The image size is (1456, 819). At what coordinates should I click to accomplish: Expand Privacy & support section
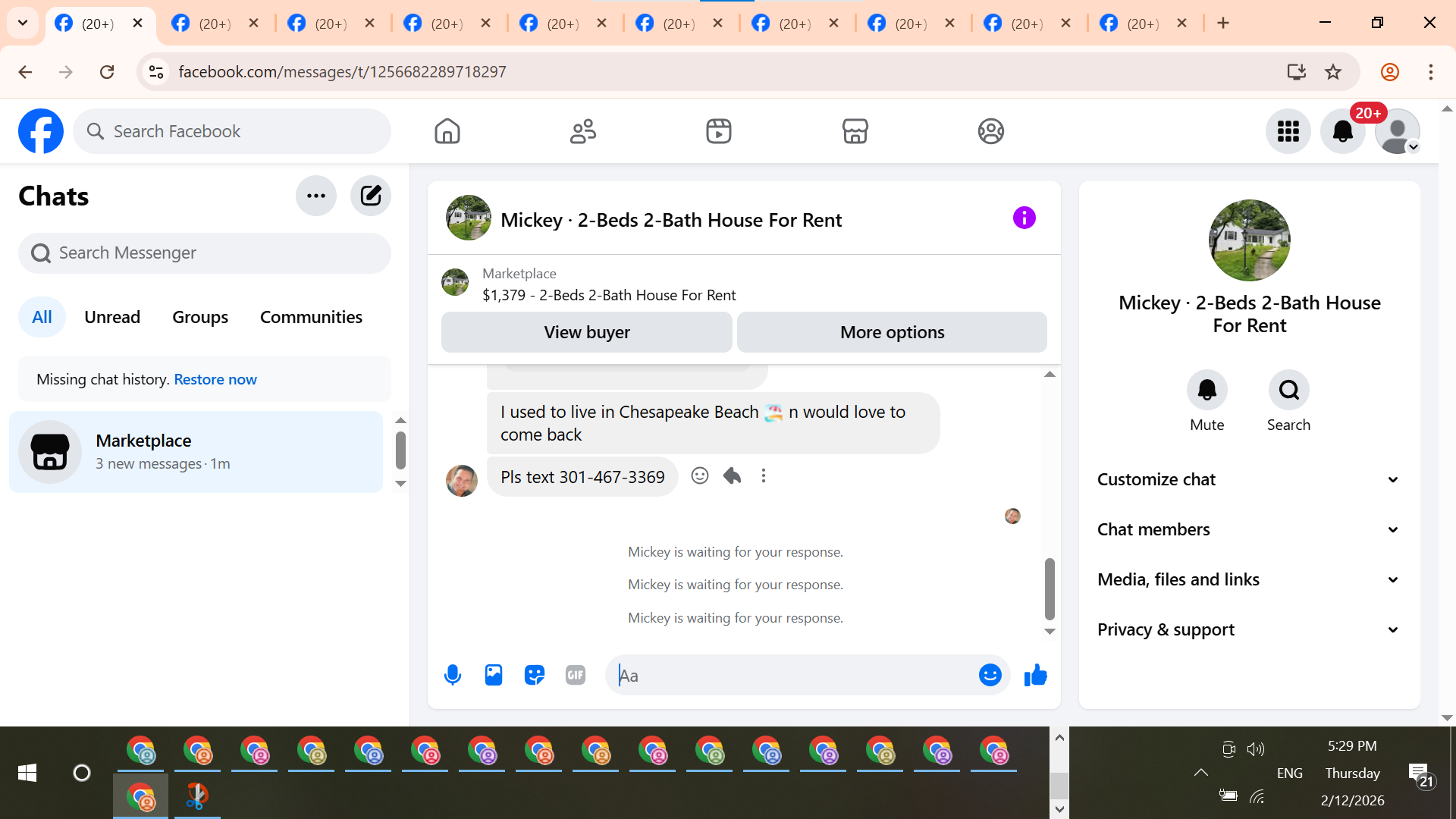click(1249, 629)
